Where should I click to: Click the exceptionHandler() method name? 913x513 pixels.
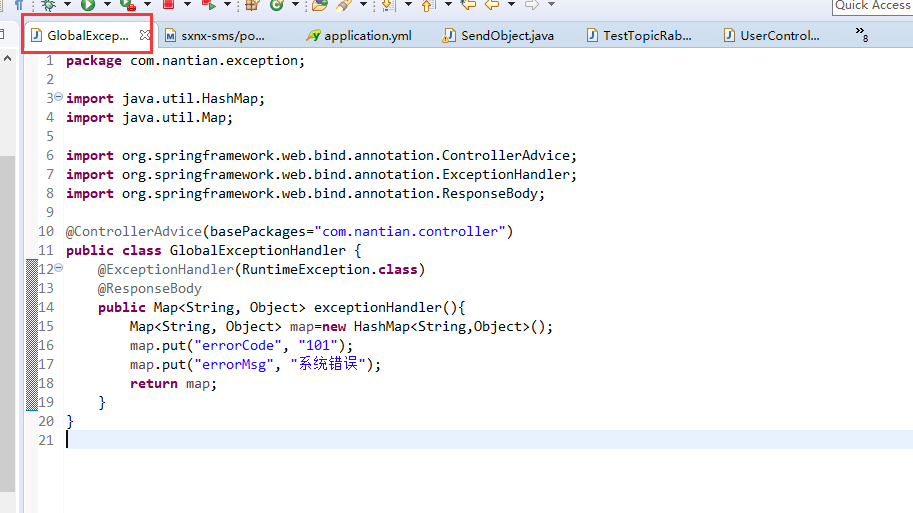385,307
